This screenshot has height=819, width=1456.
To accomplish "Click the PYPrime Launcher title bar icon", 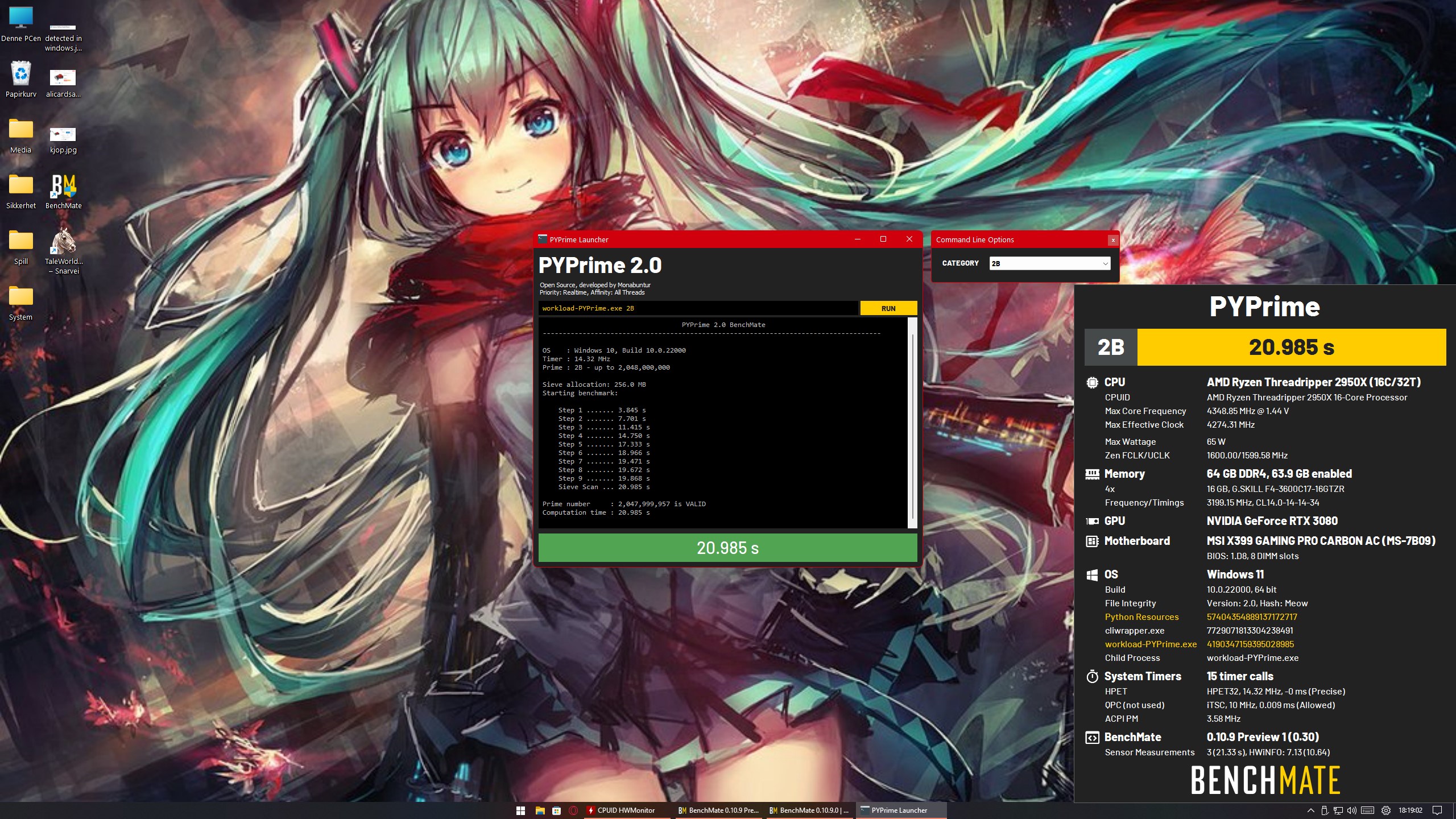I will pos(543,239).
